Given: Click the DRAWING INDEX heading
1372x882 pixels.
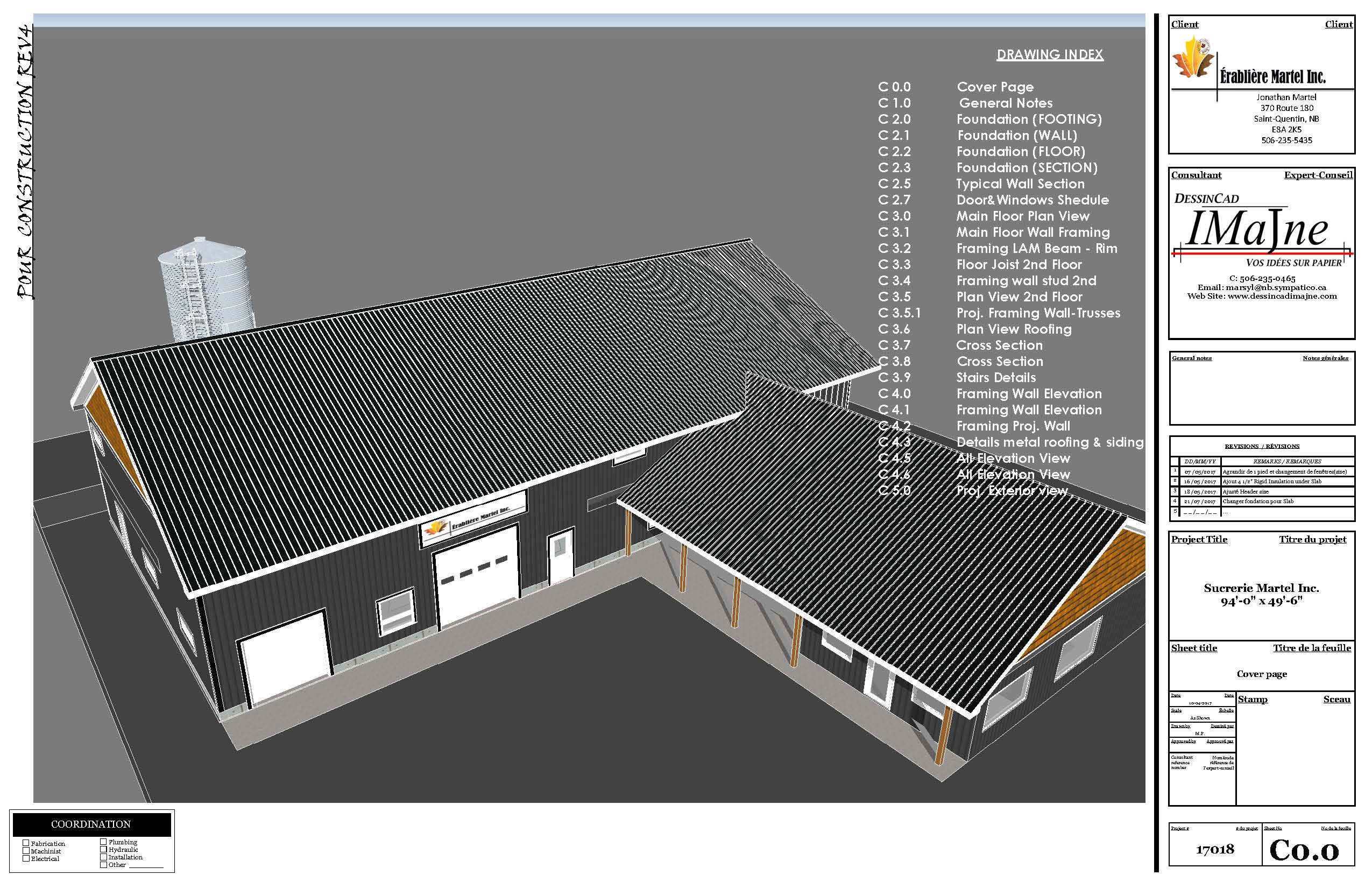Looking at the screenshot, I should click(x=1050, y=55).
